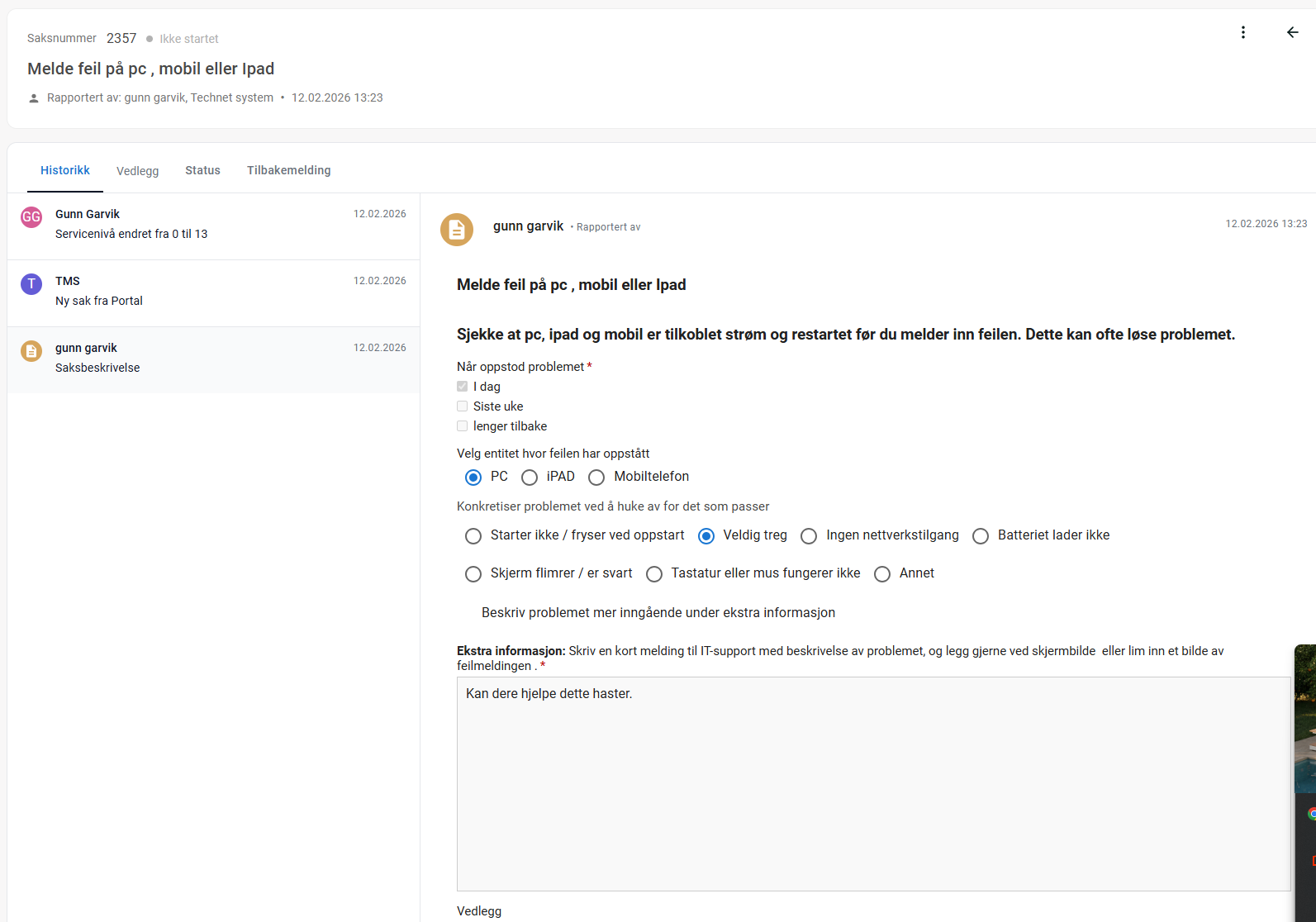Select Ingen nettverkstilgang radio button
Viewport: 1316px width, 922px height.
[x=809, y=536]
